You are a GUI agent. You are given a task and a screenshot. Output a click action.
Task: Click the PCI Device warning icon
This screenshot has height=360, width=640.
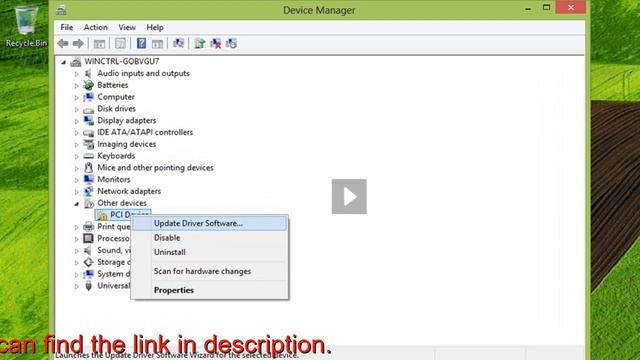coord(102,216)
